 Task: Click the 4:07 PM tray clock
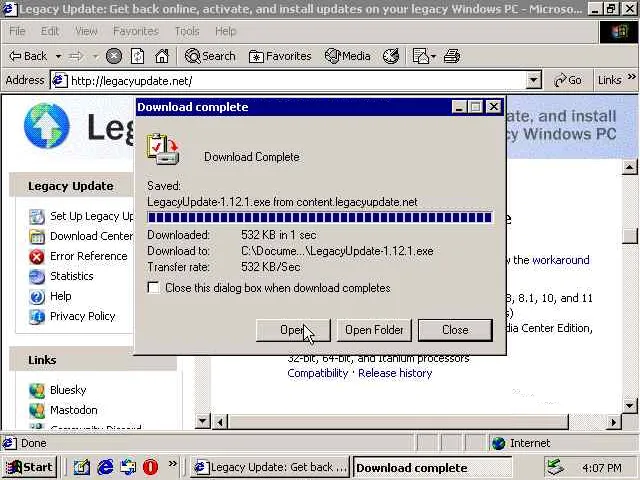(x=602, y=467)
